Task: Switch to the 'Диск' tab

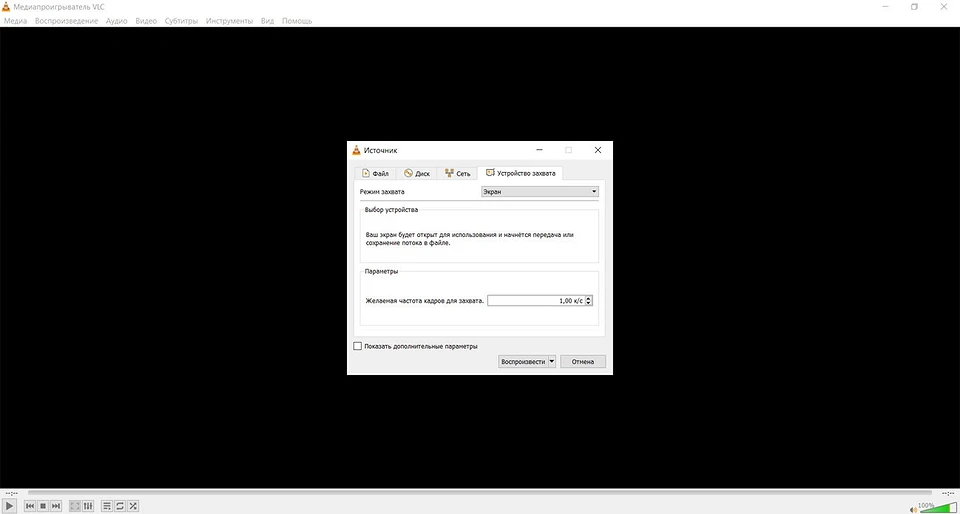Action: coord(417,173)
